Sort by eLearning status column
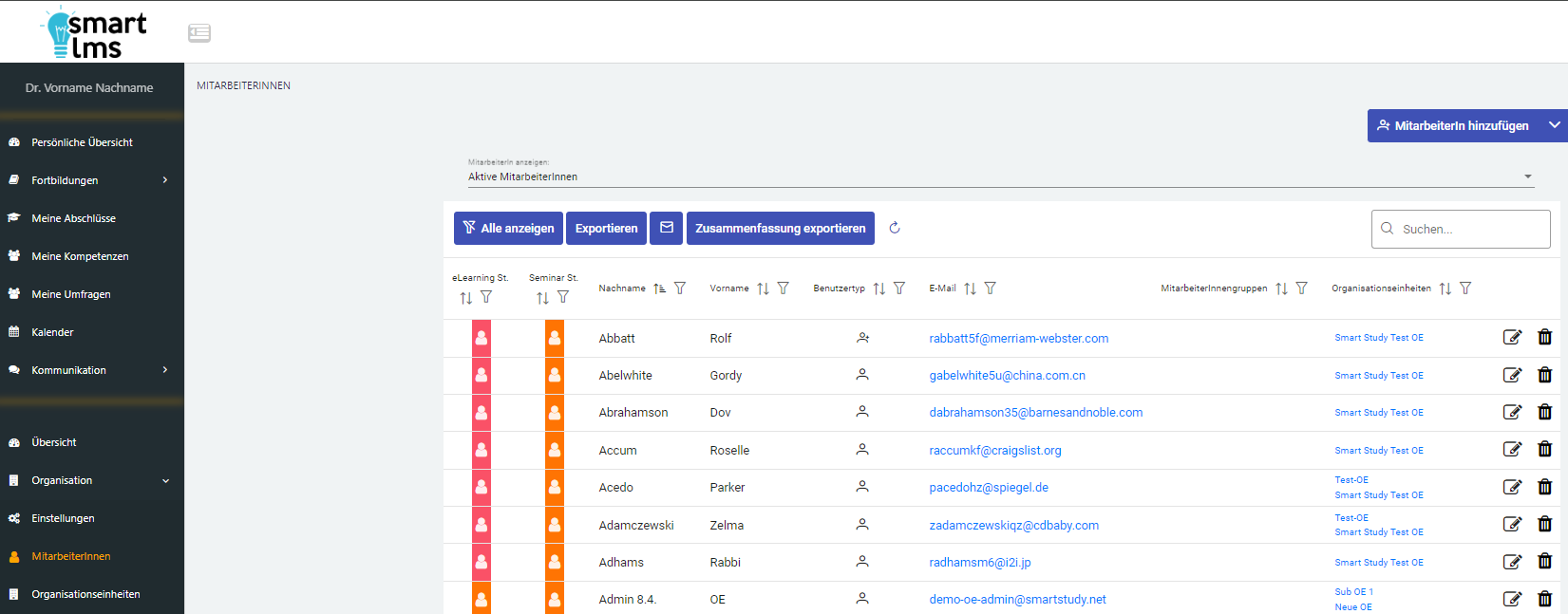1568x614 pixels. pos(465,298)
